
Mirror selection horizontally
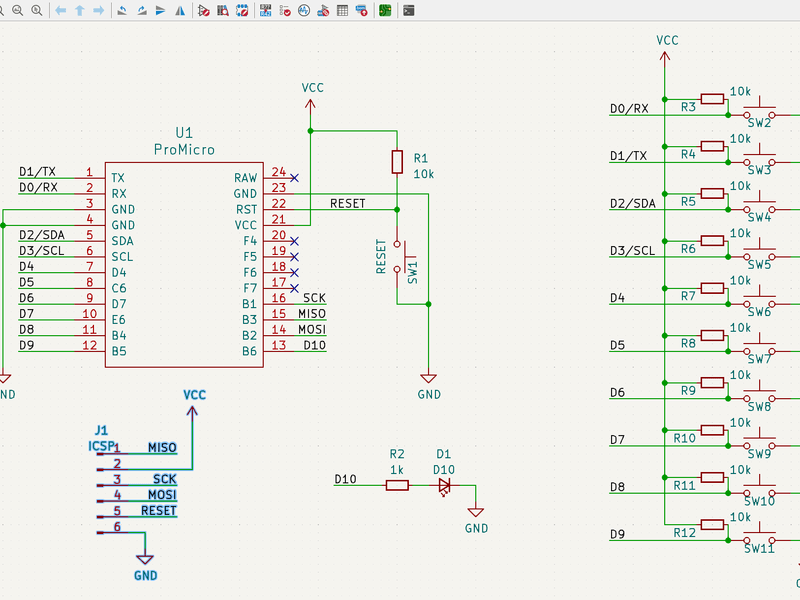[179, 11]
